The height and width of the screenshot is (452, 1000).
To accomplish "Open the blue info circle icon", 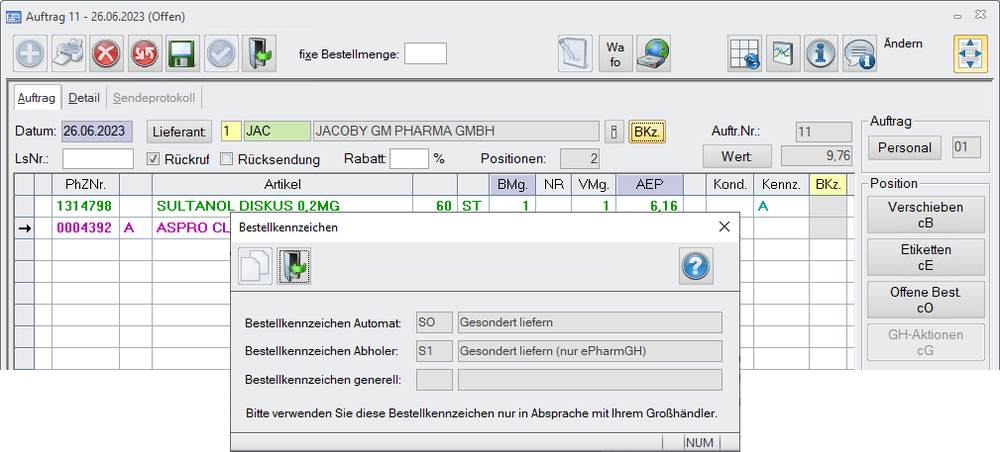I will (x=820, y=54).
